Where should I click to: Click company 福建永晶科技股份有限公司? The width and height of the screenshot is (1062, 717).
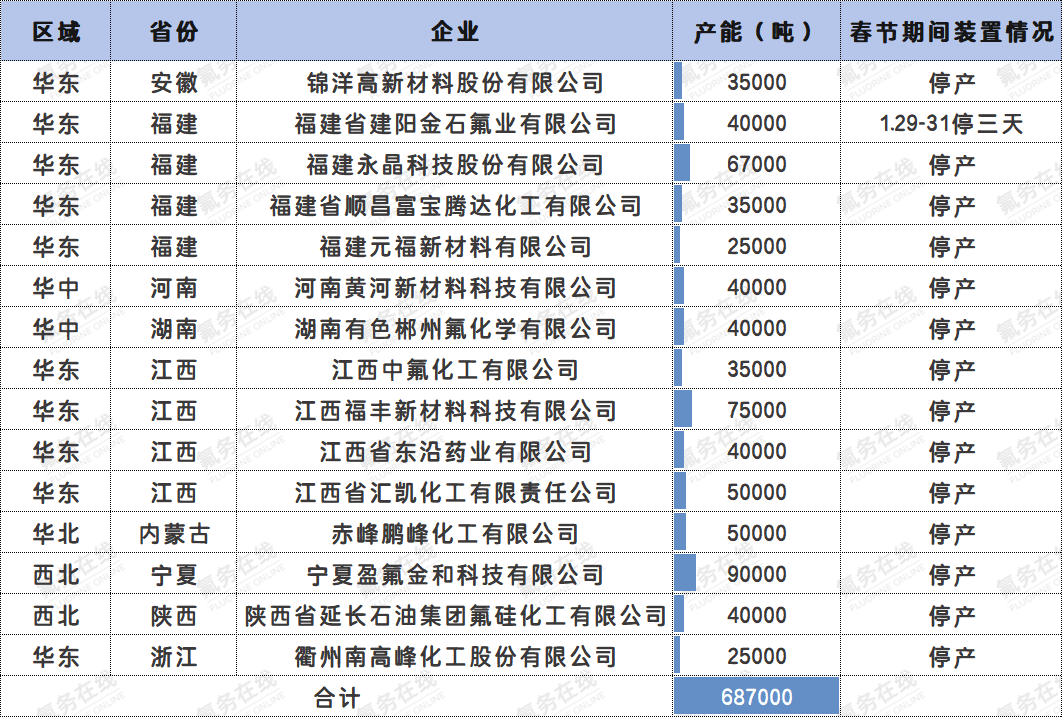(x=454, y=165)
